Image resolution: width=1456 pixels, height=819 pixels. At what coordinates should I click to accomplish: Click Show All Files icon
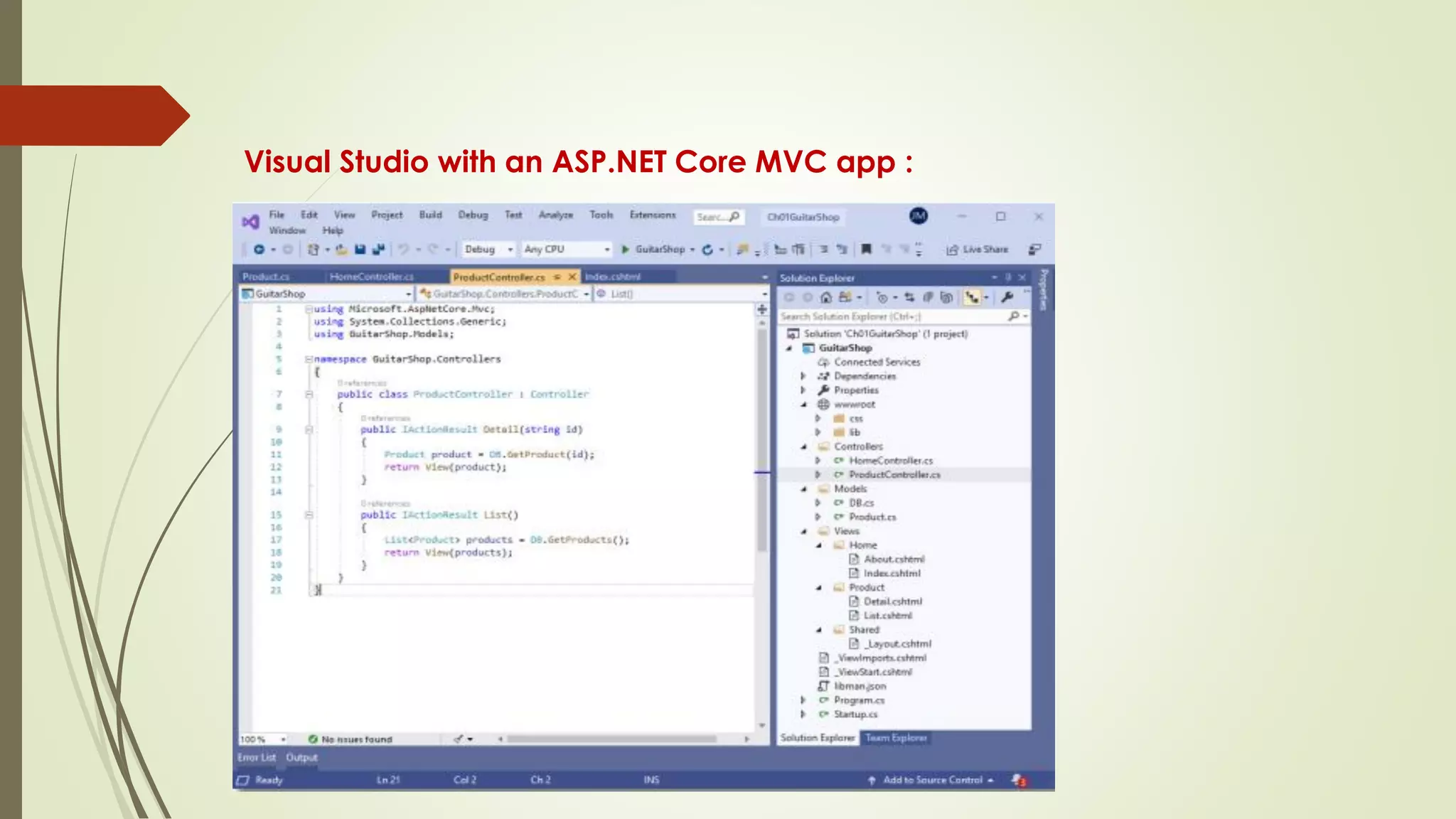tap(946, 297)
